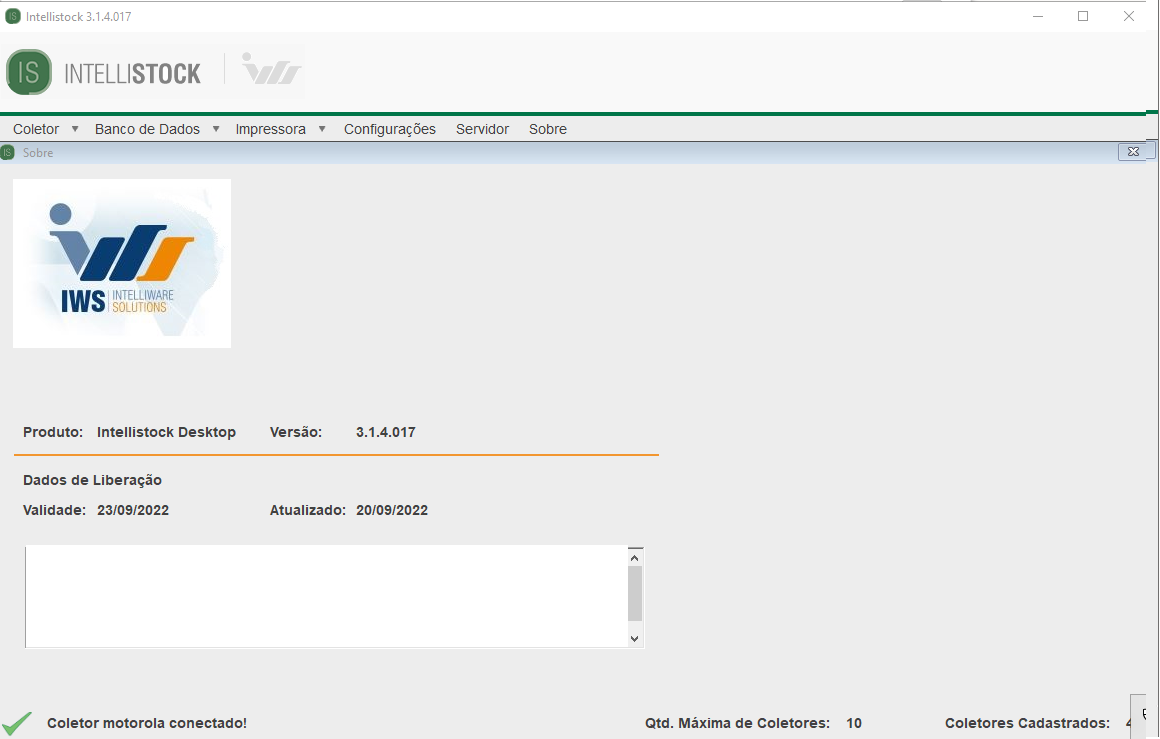This screenshot has width=1160, height=739.
Task: Open the Servidor menu
Action: [482, 129]
